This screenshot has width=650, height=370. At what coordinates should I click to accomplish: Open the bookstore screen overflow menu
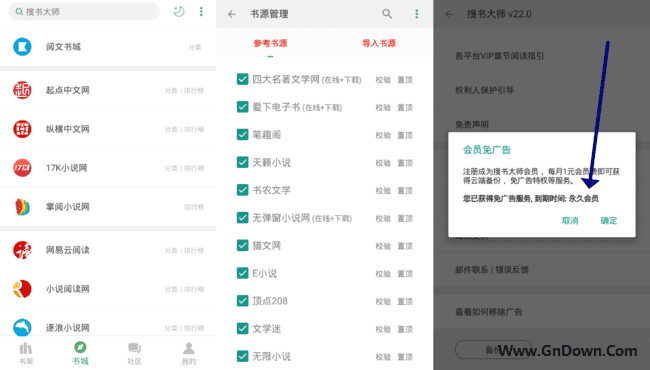pos(201,12)
